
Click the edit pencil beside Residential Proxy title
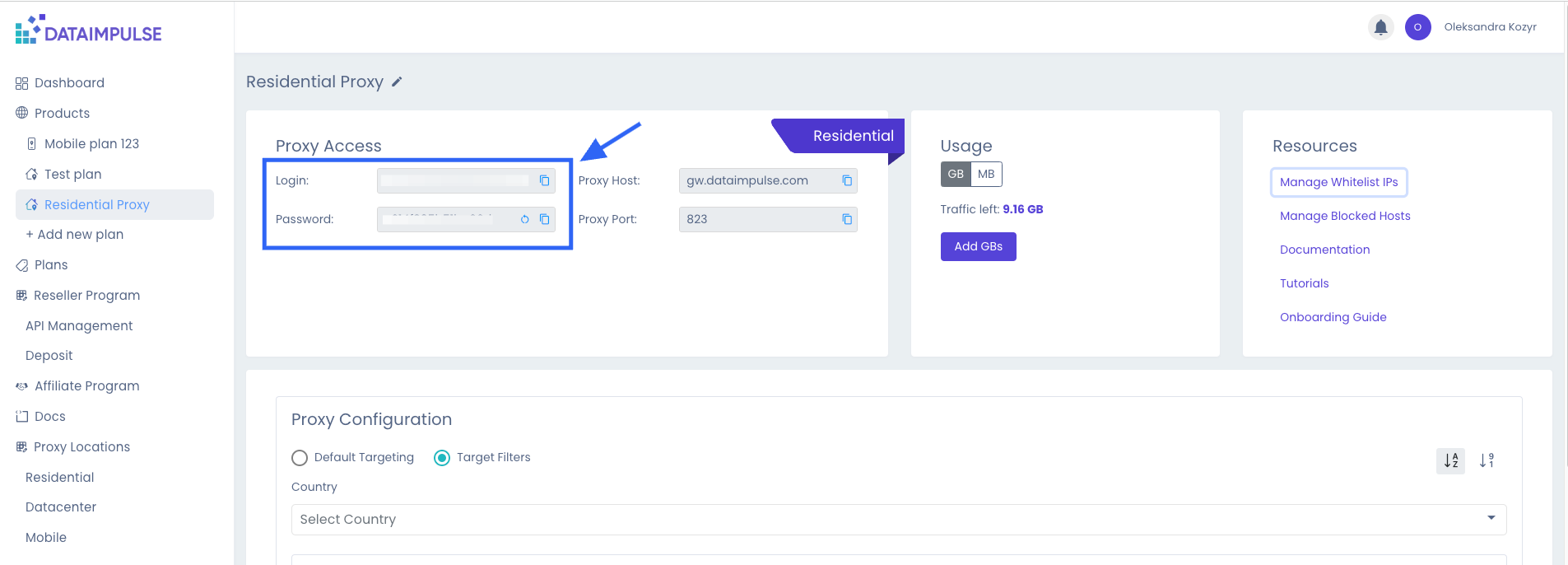tap(397, 82)
